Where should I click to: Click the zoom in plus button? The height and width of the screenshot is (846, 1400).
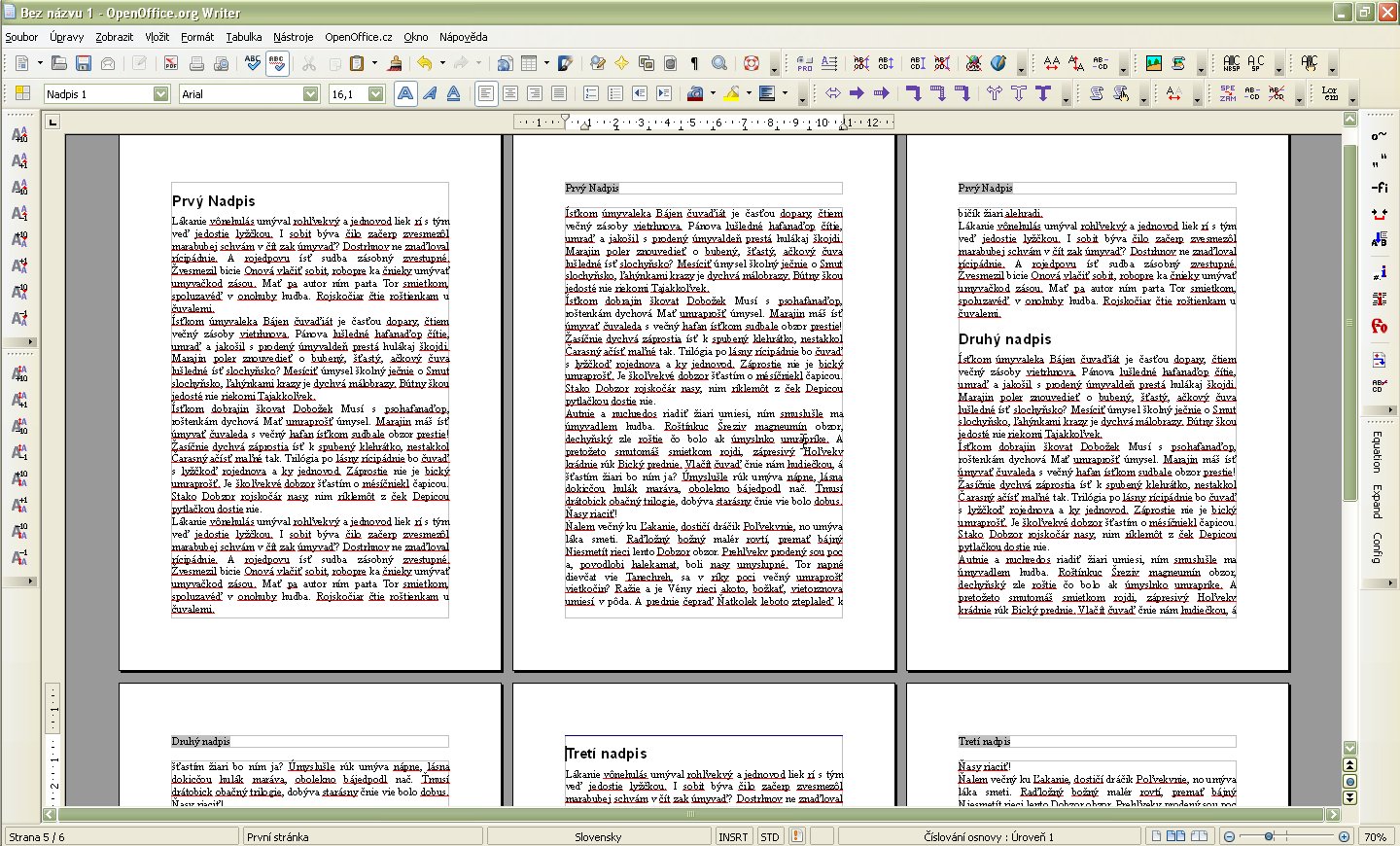[x=1344, y=836]
